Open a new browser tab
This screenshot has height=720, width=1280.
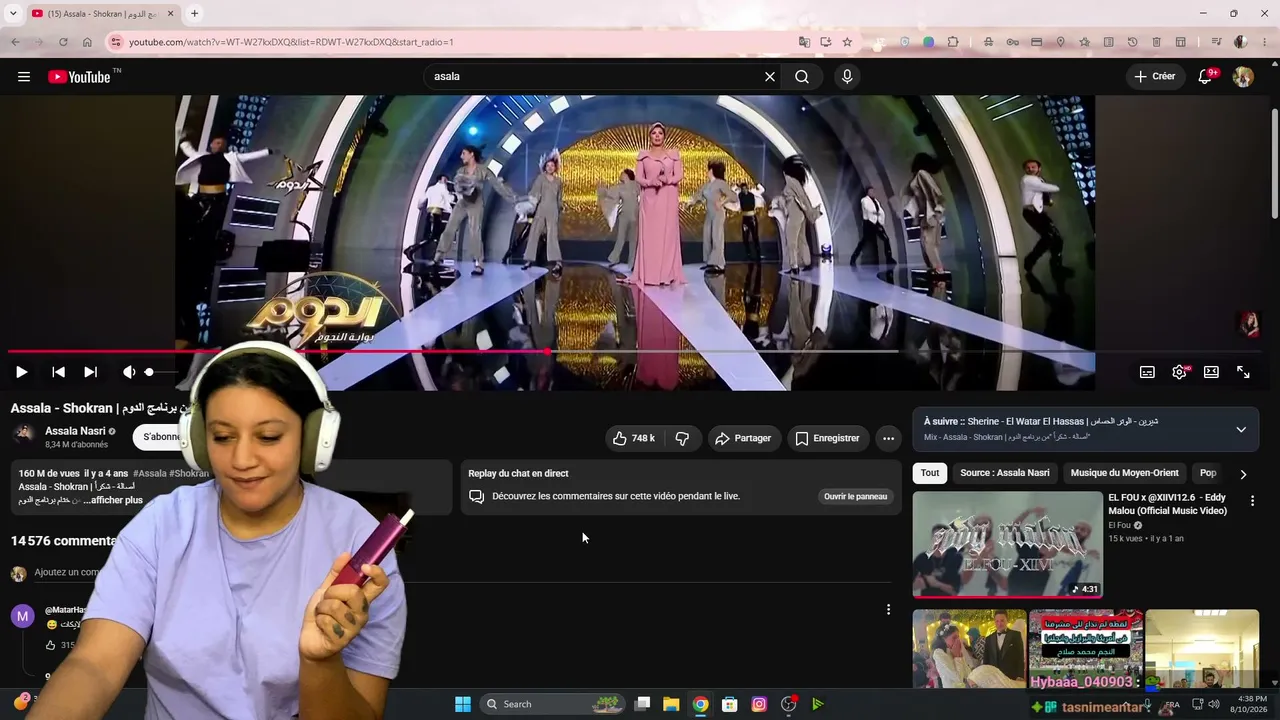click(x=194, y=13)
